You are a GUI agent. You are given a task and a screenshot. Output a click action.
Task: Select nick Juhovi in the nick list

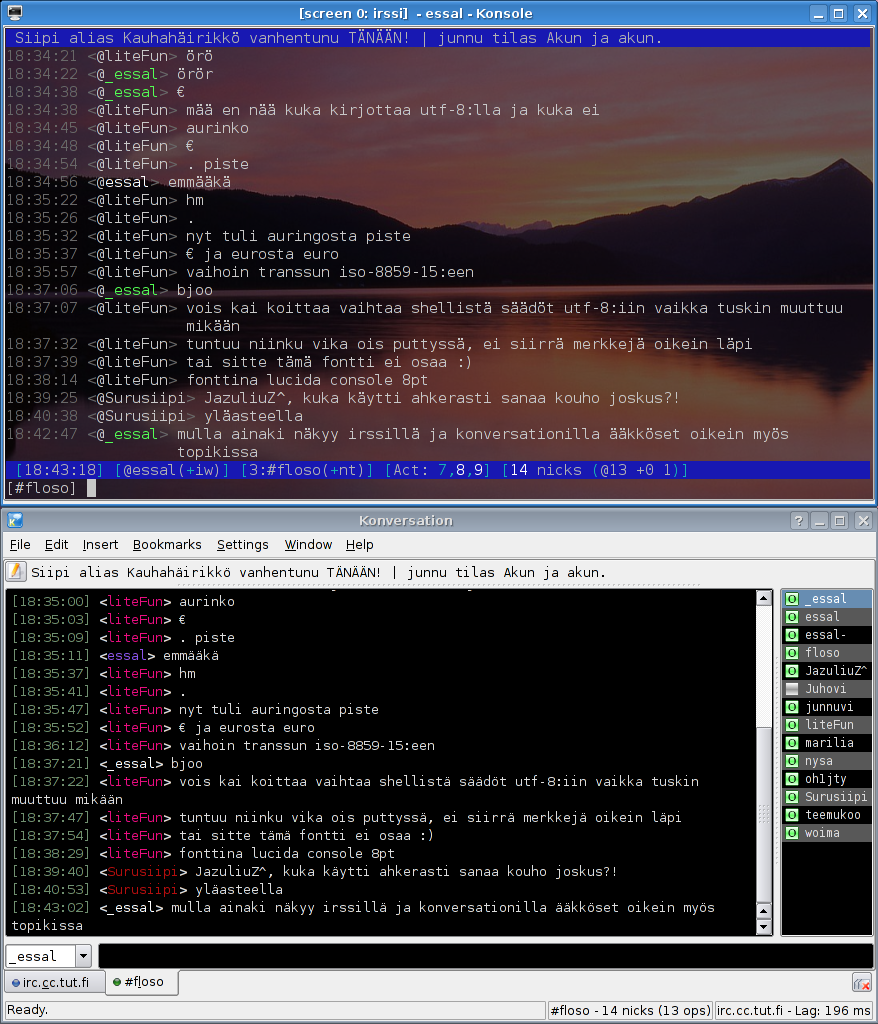coord(826,689)
